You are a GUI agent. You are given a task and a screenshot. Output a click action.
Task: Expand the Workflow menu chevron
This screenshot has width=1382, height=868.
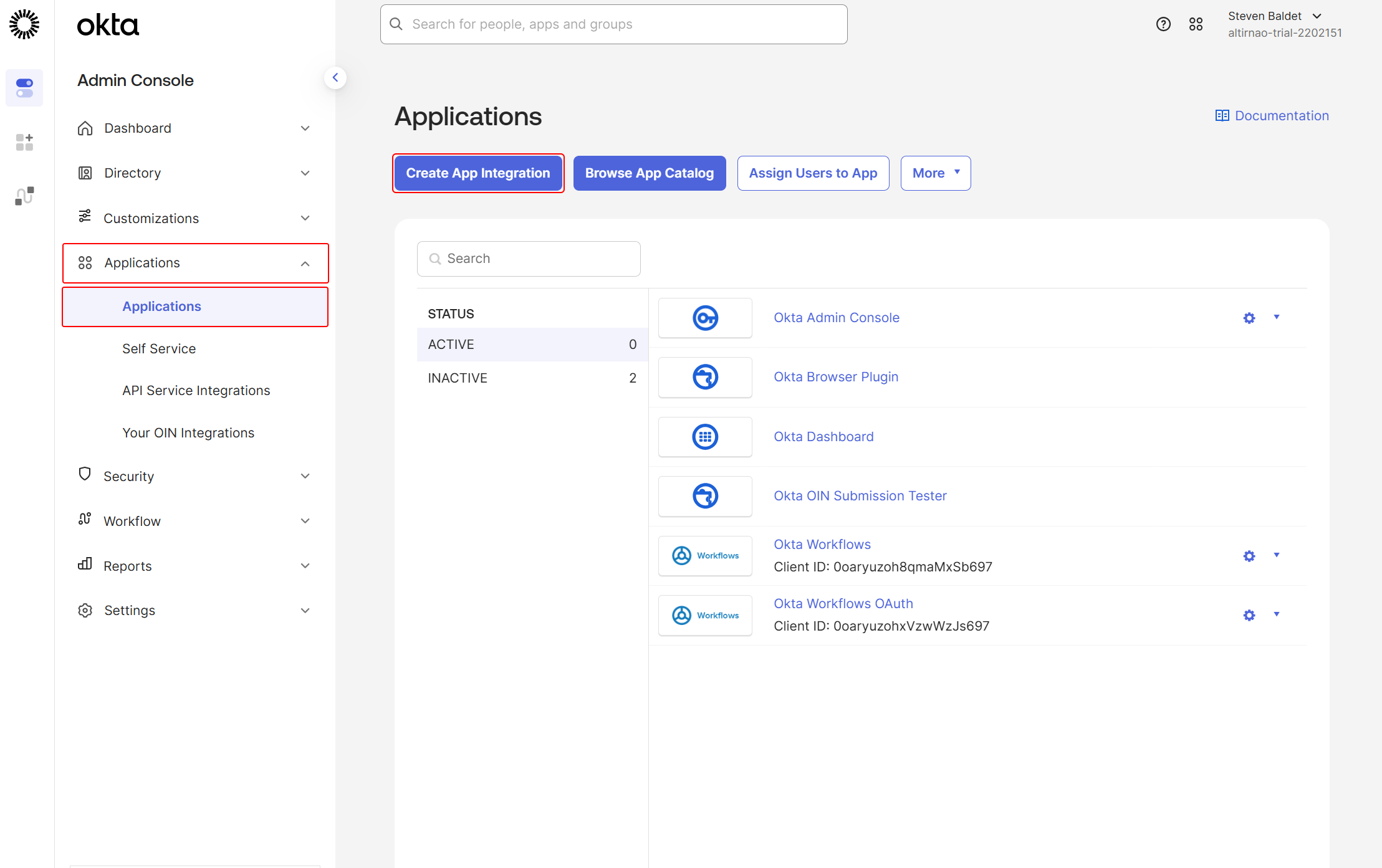coord(305,521)
